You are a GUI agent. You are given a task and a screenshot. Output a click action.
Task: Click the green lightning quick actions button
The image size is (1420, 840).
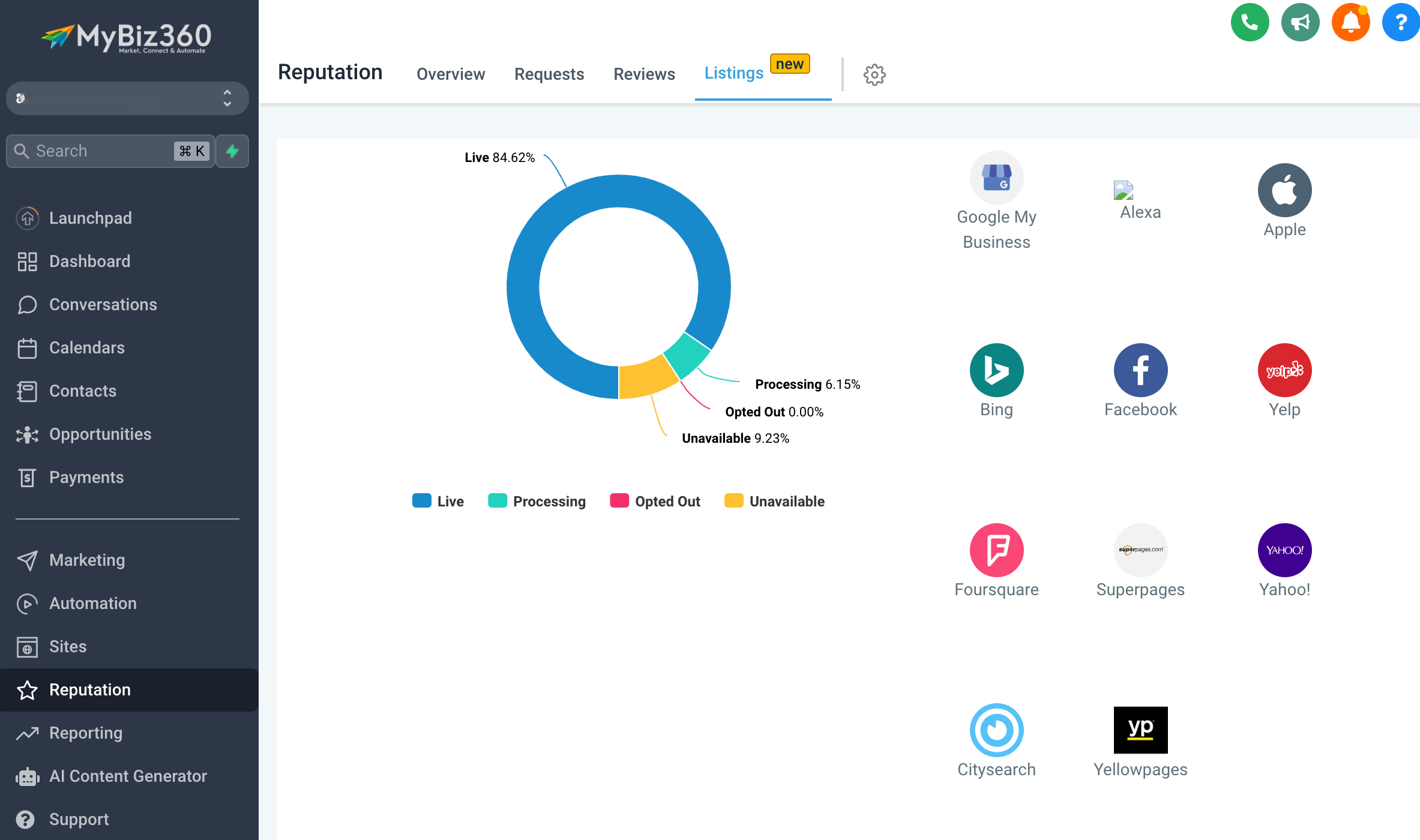tap(232, 151)
